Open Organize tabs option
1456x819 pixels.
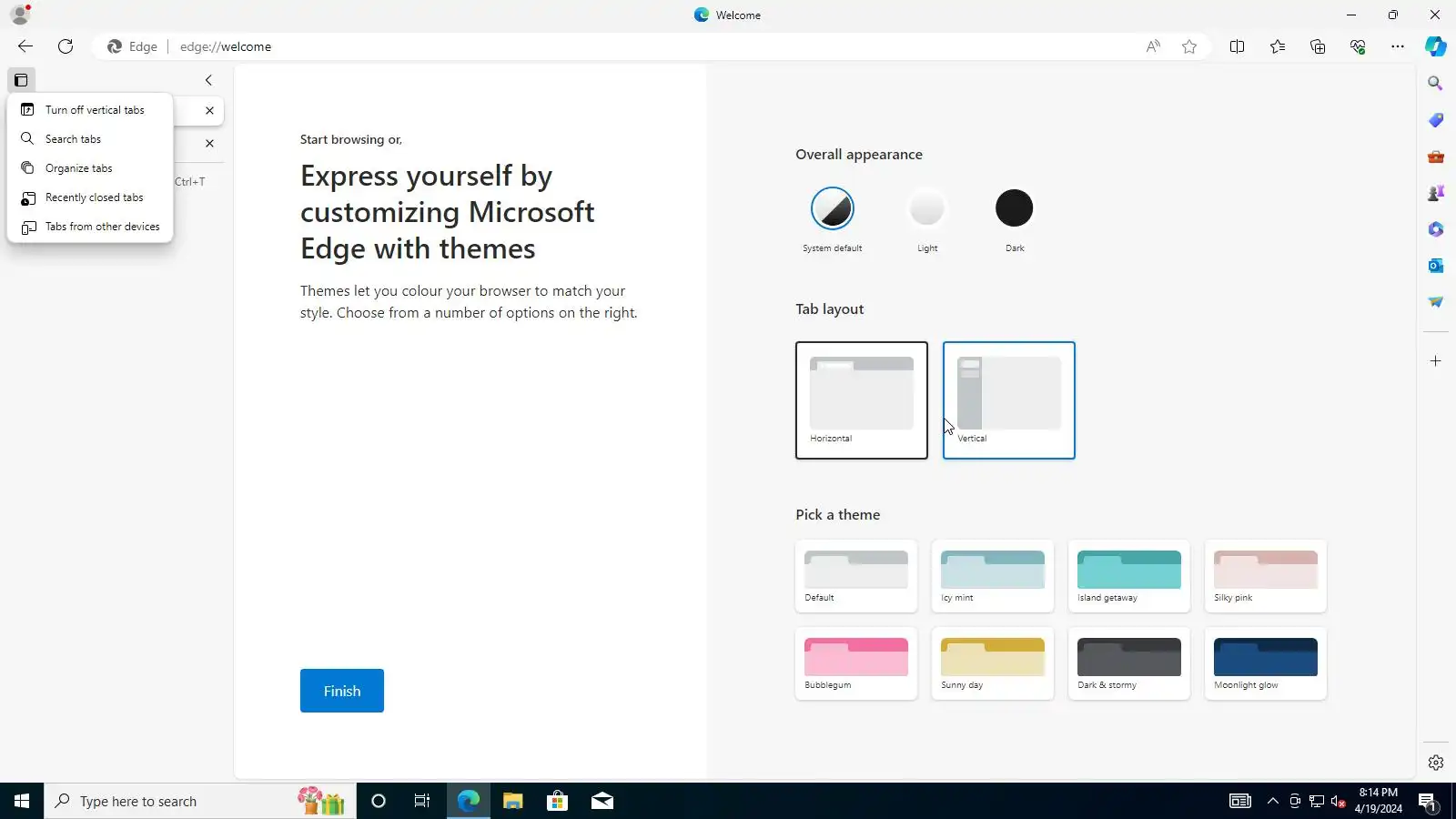click(90, 168)
